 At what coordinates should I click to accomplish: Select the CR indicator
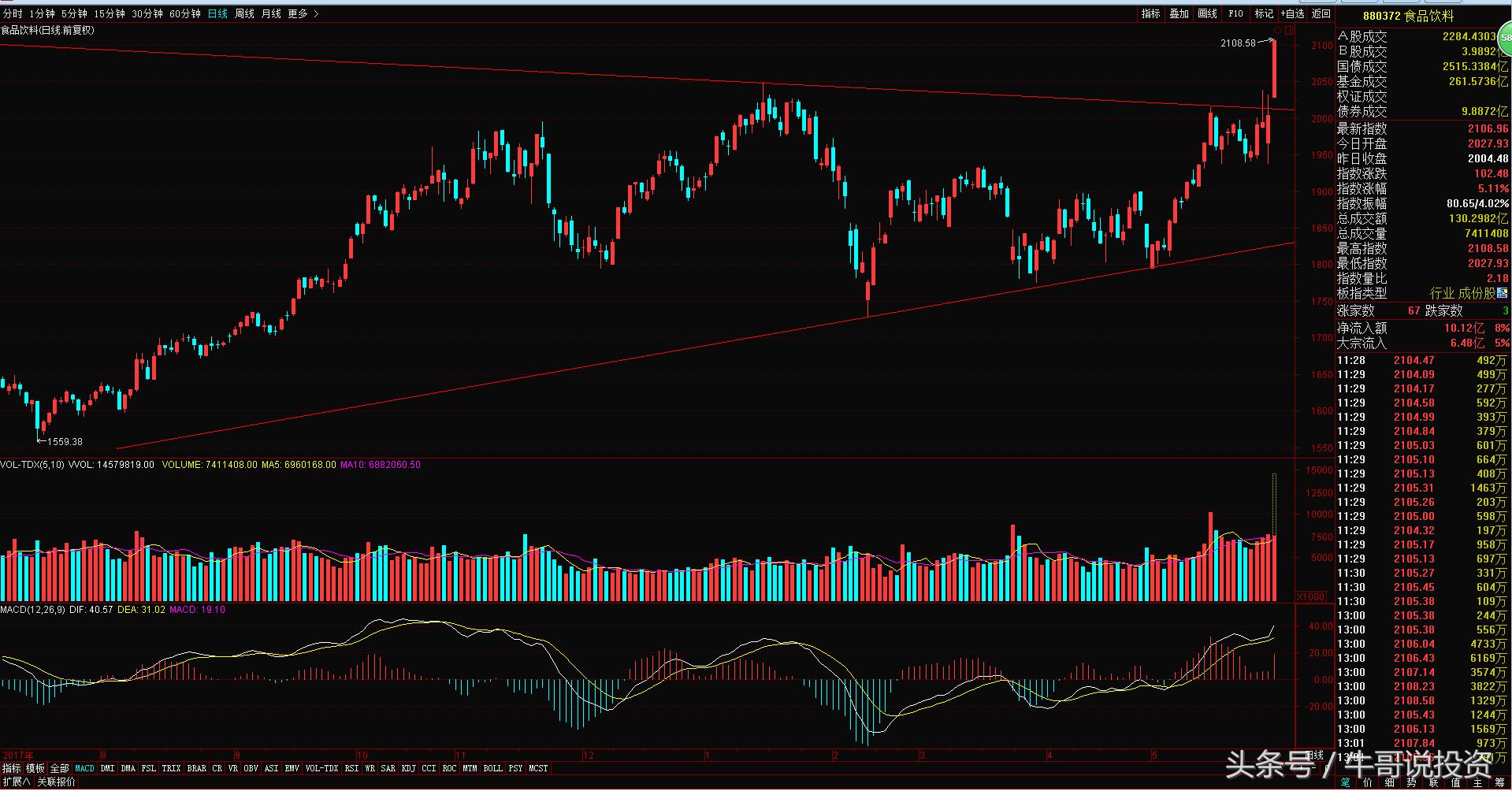pos(217,768)
